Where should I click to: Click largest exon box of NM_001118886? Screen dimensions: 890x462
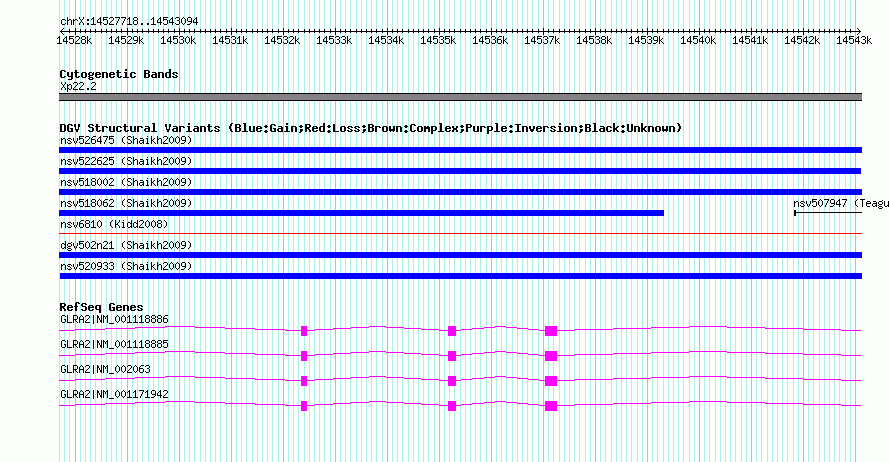tap(551, 331)
